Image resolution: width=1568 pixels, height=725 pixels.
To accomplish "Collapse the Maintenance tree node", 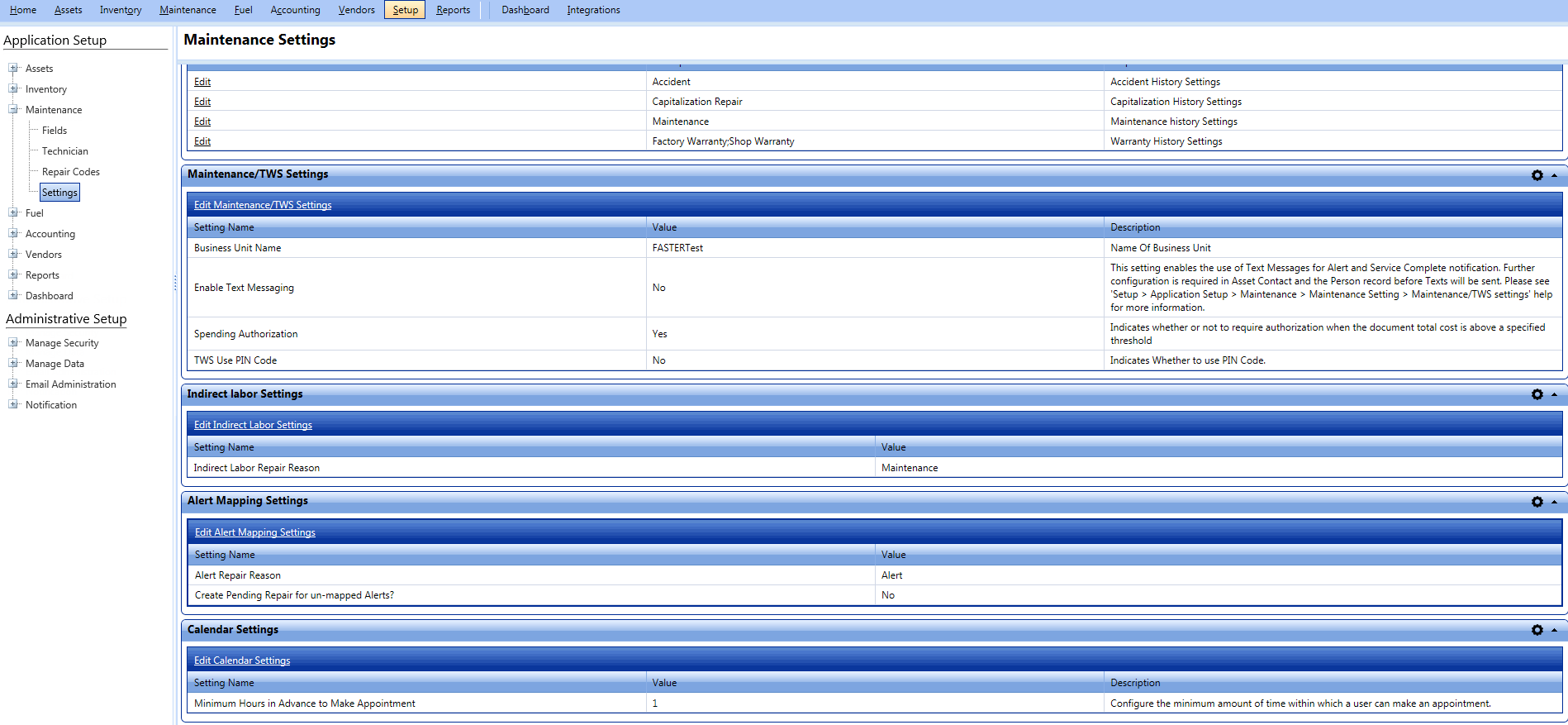I will point(13,109).
